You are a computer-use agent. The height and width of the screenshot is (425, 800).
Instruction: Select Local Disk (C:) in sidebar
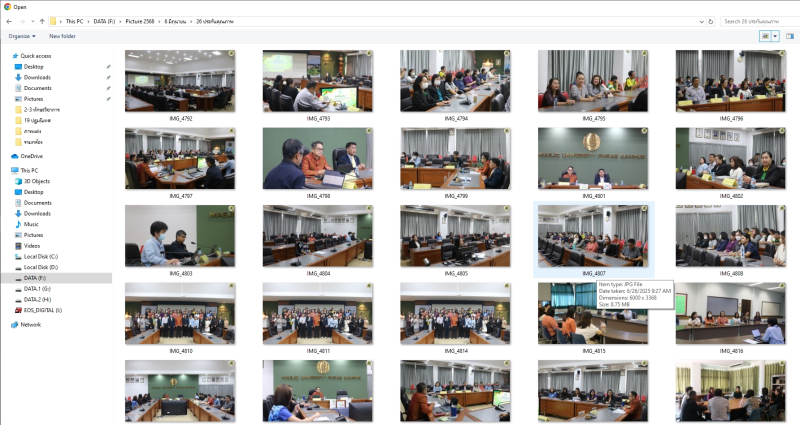[41, 256]
